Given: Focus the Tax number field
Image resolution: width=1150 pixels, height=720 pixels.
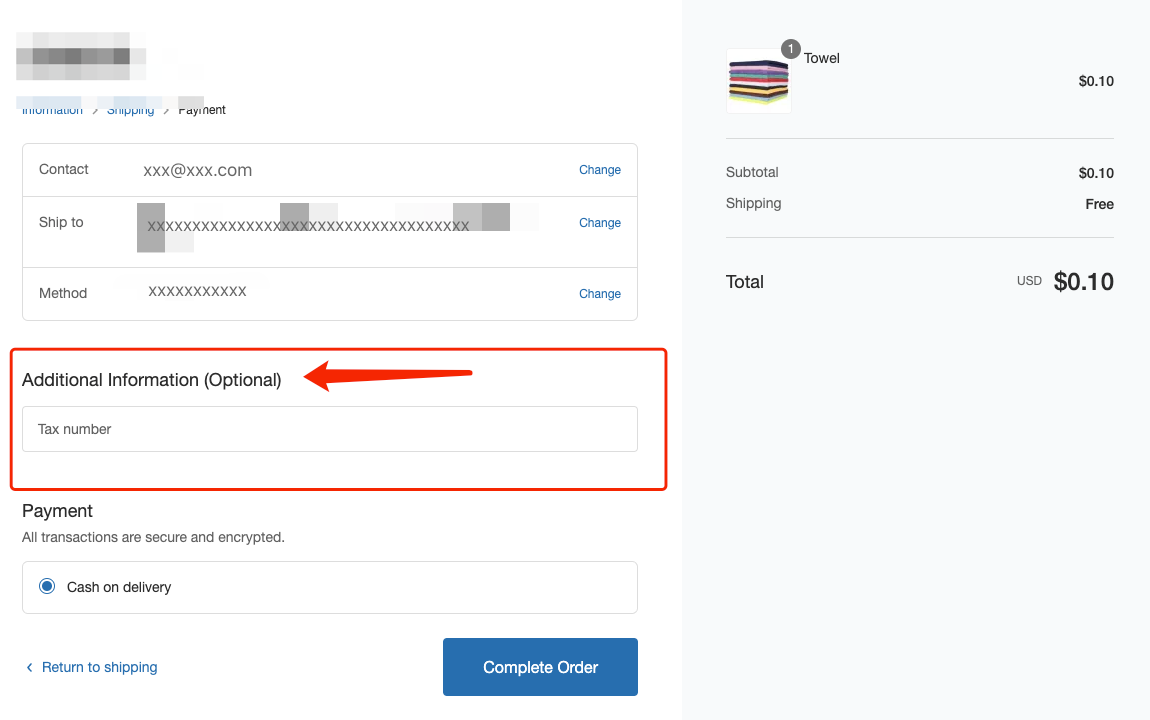Looking at the screenshot, I should coord(330,429).
